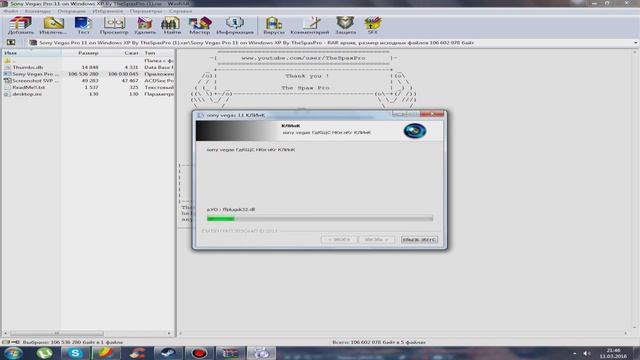Open the Комментарий (Comment) tool
The width and height of the screenshot is (640, 360).
coord(310,25)
